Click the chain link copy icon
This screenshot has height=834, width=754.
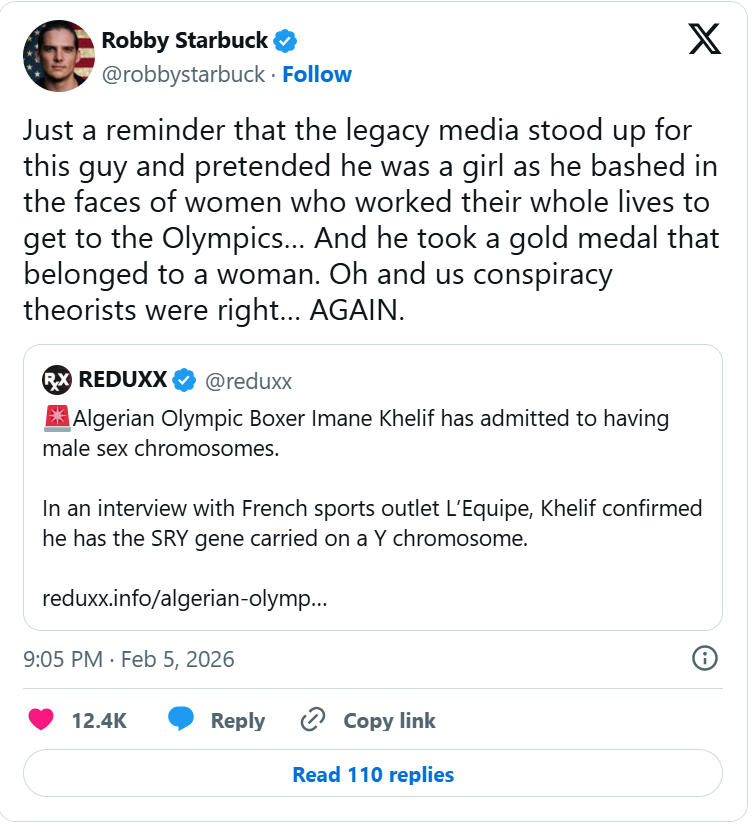tap(314, 720)
